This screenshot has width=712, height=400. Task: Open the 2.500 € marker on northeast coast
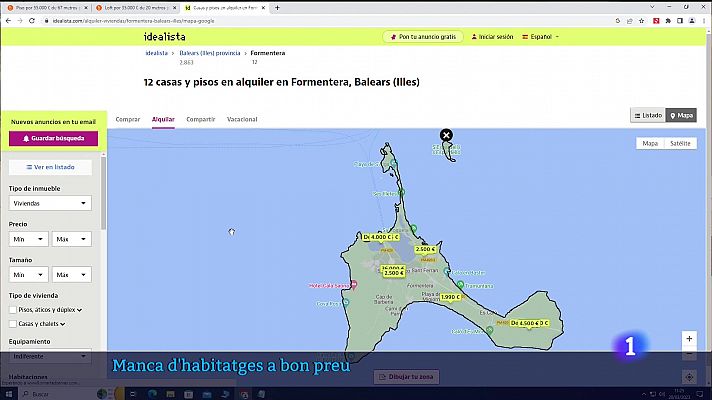[425, 249]
